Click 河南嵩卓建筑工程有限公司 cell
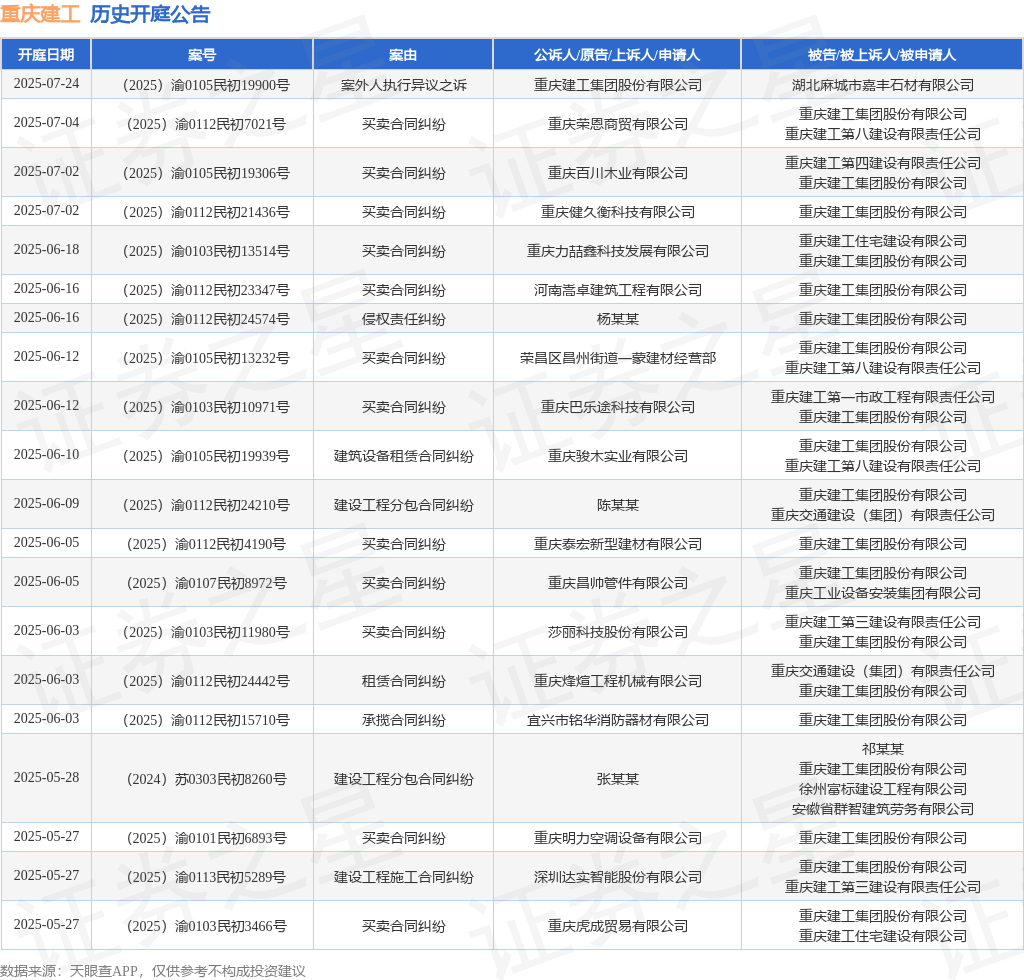The image size is (1024, 980). pos(618,290)
